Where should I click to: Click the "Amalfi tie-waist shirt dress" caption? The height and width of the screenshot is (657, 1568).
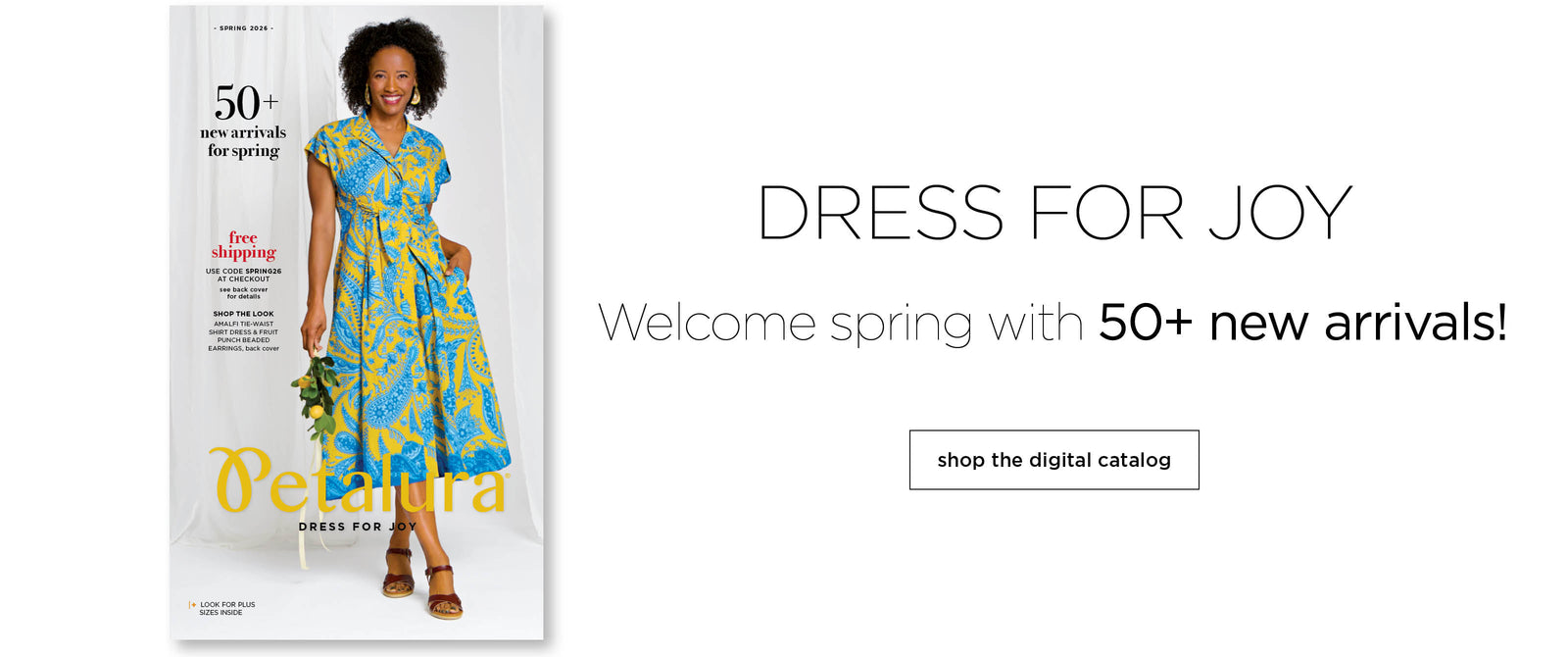[243, 328]
